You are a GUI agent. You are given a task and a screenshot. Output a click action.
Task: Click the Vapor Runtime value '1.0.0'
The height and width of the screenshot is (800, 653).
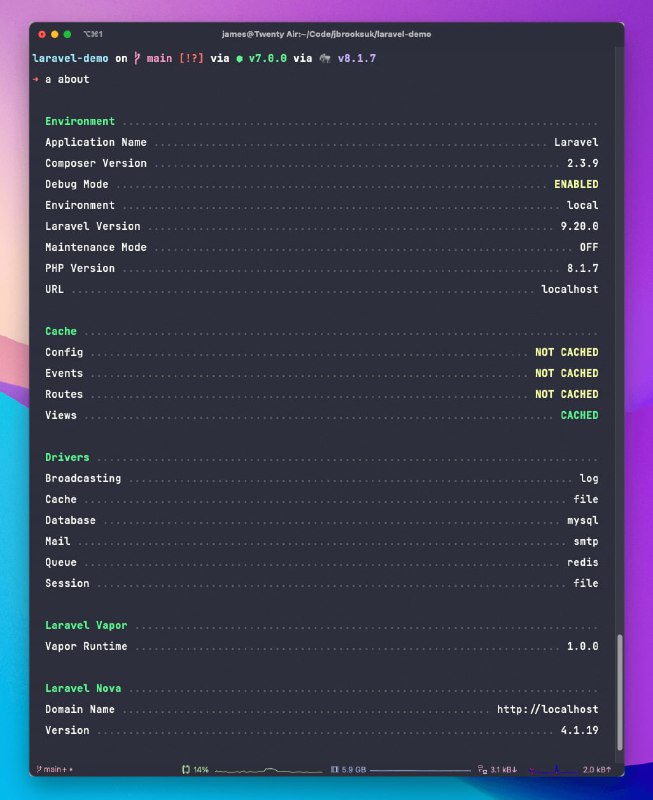point(583,646)
